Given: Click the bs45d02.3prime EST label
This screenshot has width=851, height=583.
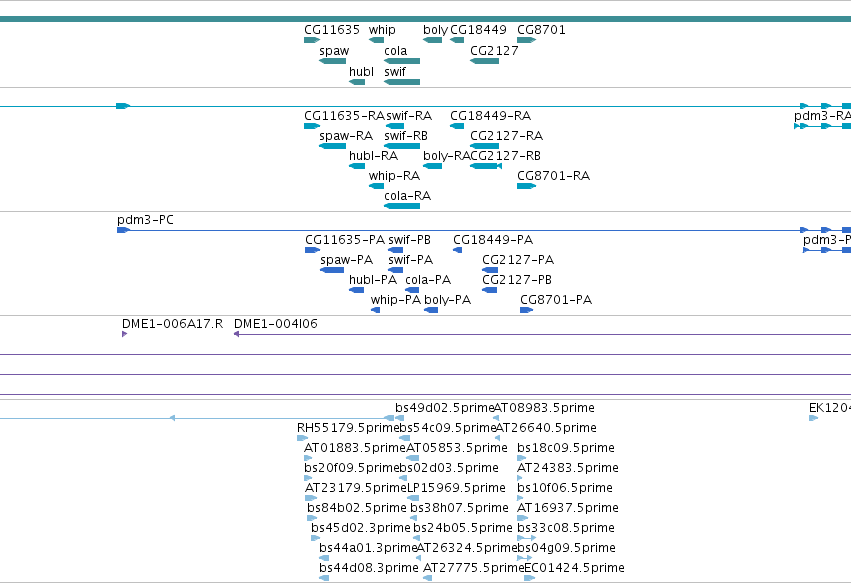Looking at the screenshot, I should click(x=360, y=528).
